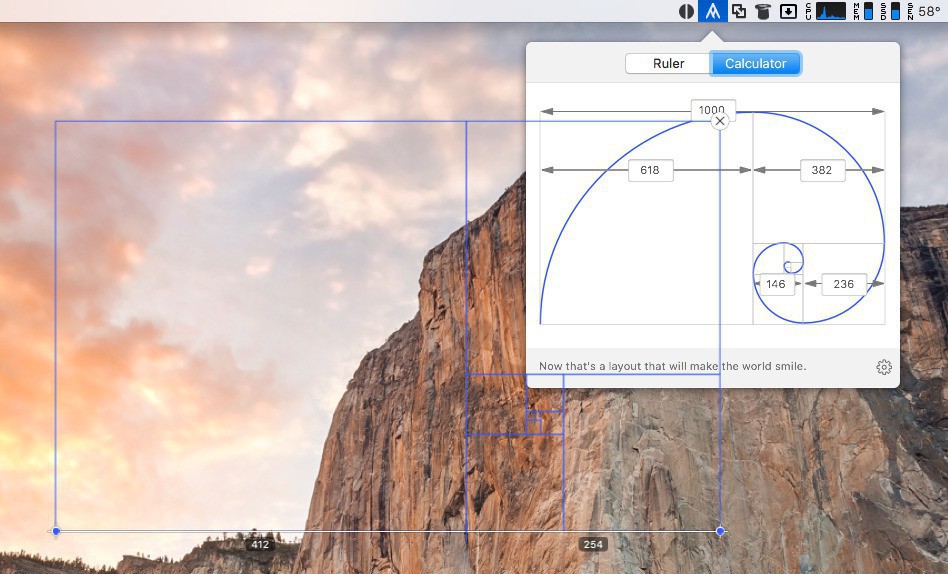Select the Calculator tab

(x=755, y=63)
